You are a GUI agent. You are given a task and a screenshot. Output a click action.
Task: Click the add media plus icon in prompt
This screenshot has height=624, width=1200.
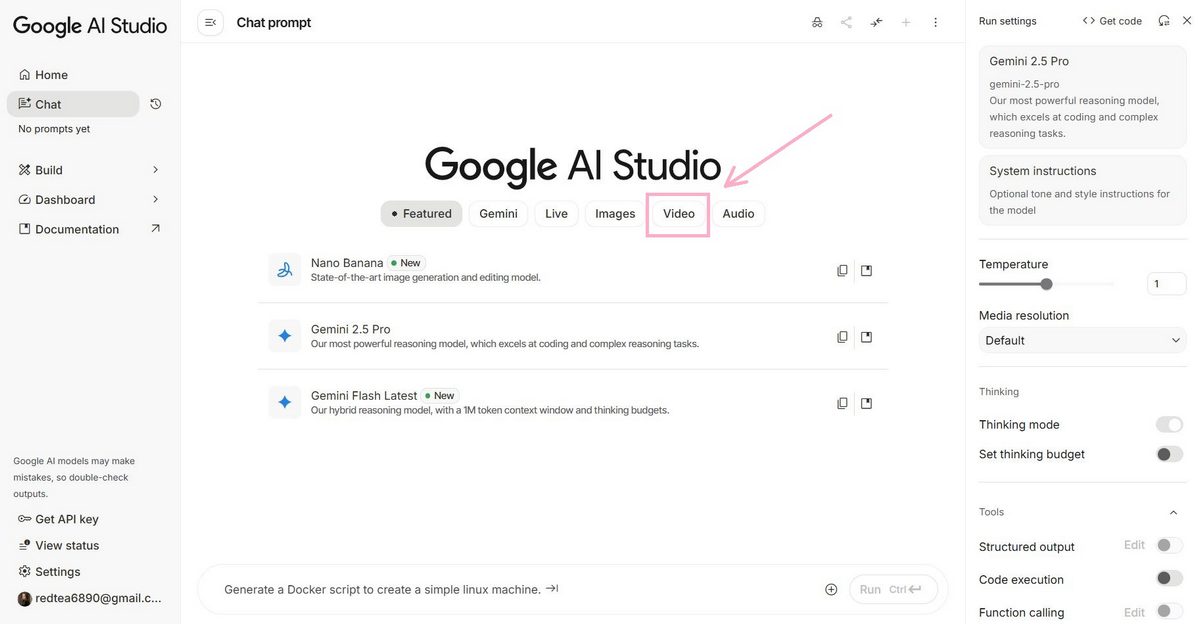[x=831, y=589]
